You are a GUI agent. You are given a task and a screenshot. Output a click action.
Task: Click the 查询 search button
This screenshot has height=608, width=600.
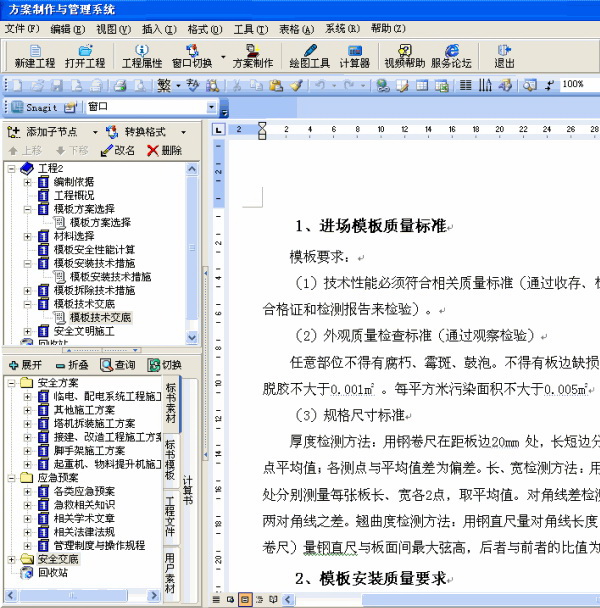(x=118, y=365)
